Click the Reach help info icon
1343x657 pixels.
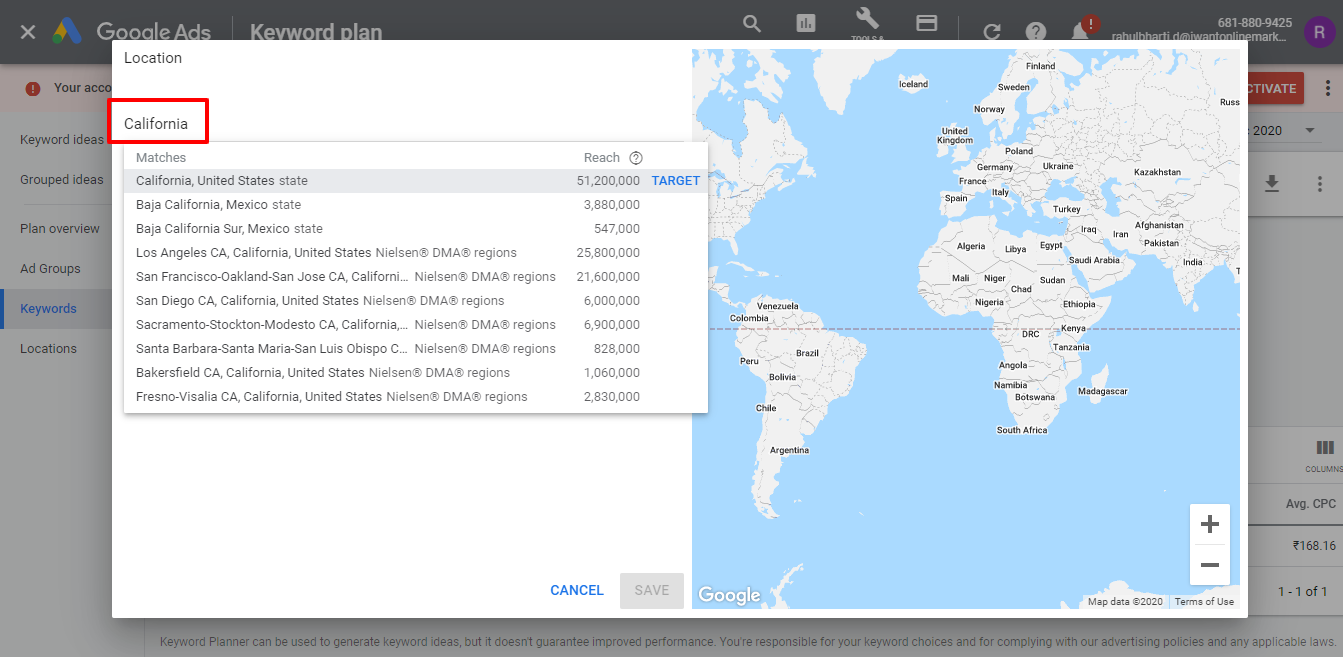[636, 158]
